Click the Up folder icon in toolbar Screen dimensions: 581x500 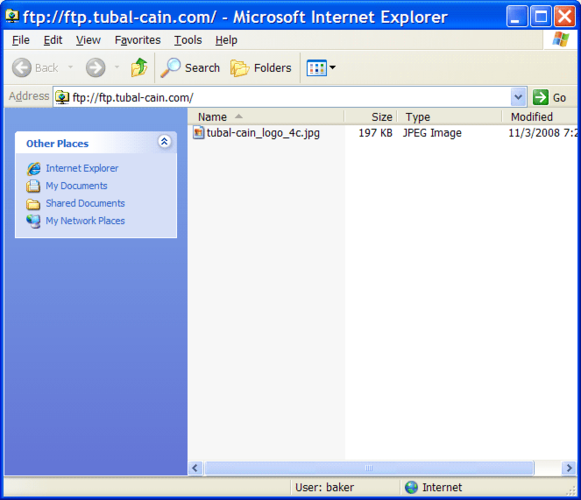tap(139, 67)
